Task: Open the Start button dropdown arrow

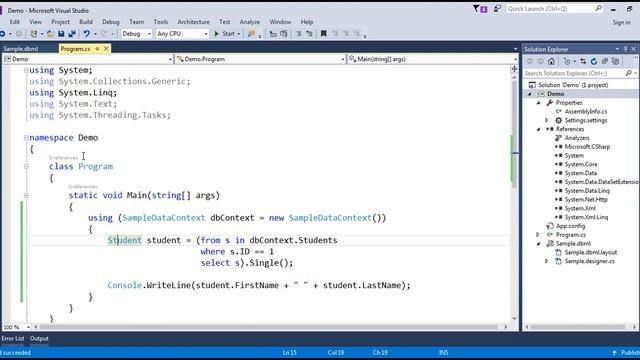Action: (x=239, y=34)
